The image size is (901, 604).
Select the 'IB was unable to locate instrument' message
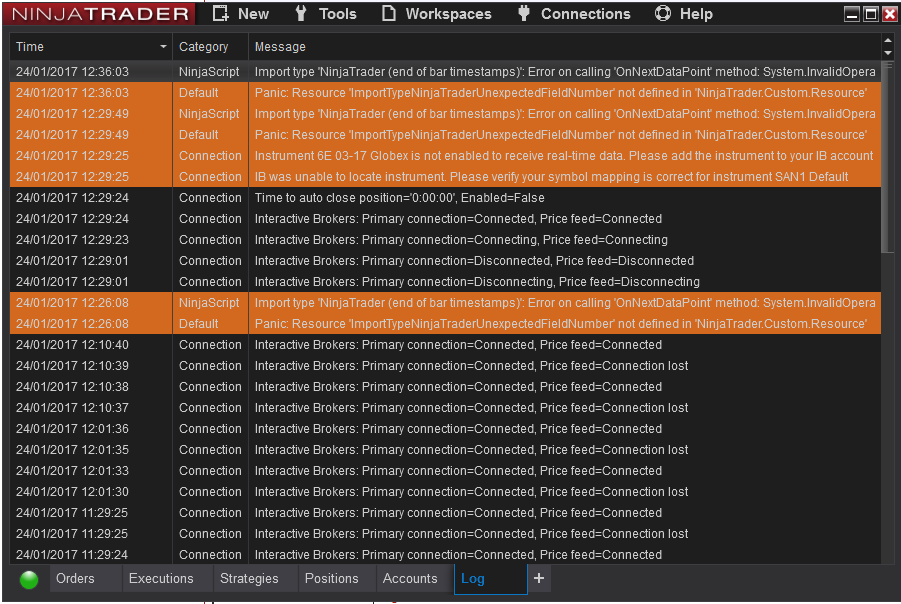(x=551, y=176)
